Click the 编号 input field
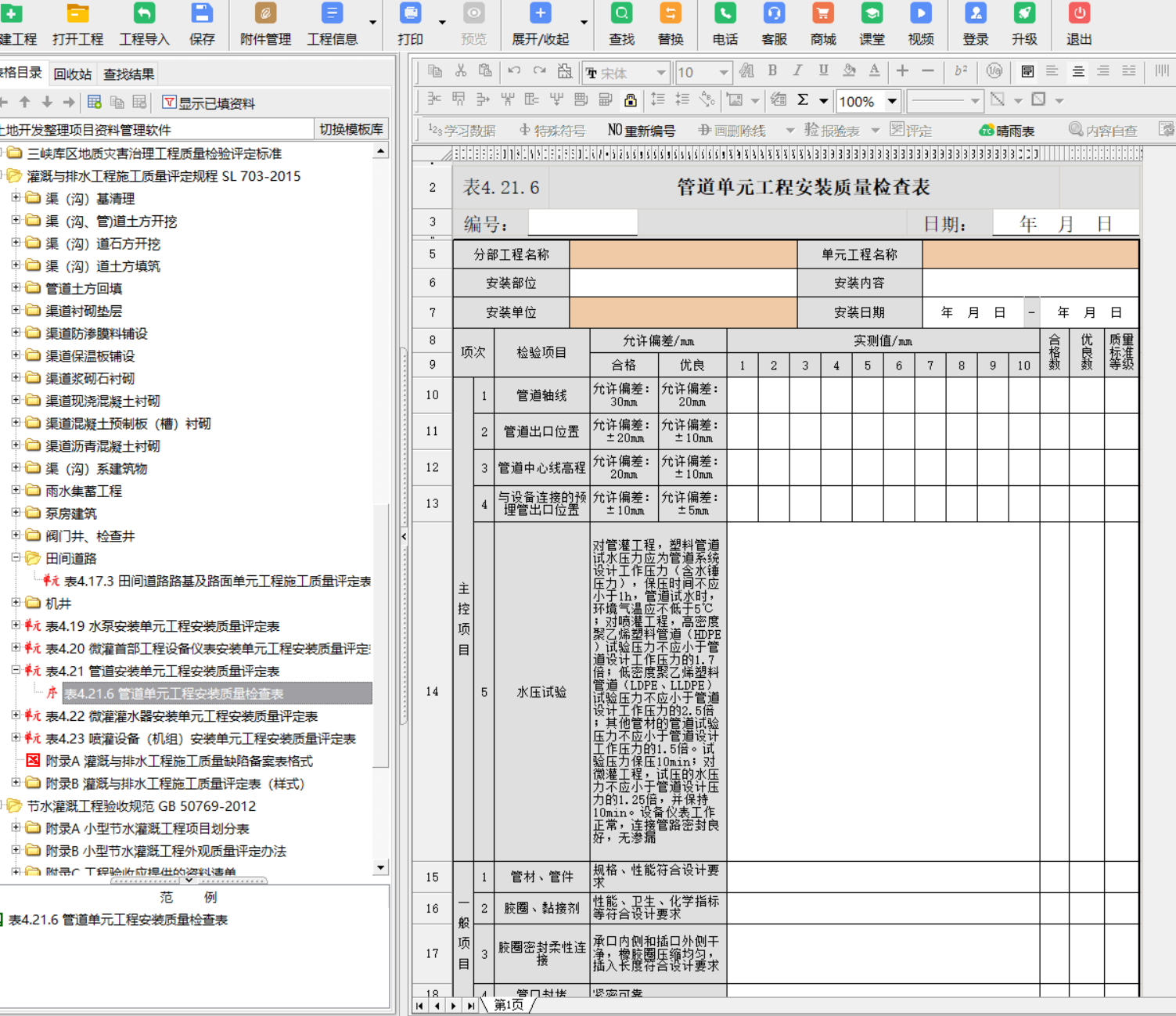 583,224
